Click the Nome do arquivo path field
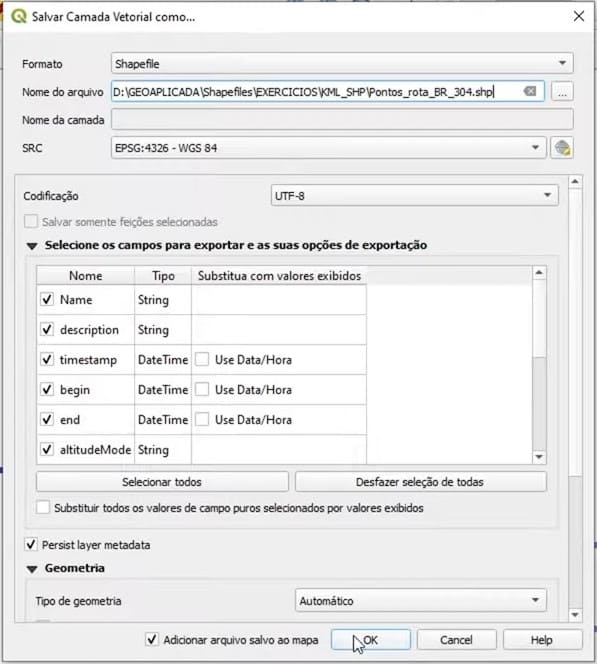This screenshot has height=664, width=597. pyautogui.click(x=328, y=91)
